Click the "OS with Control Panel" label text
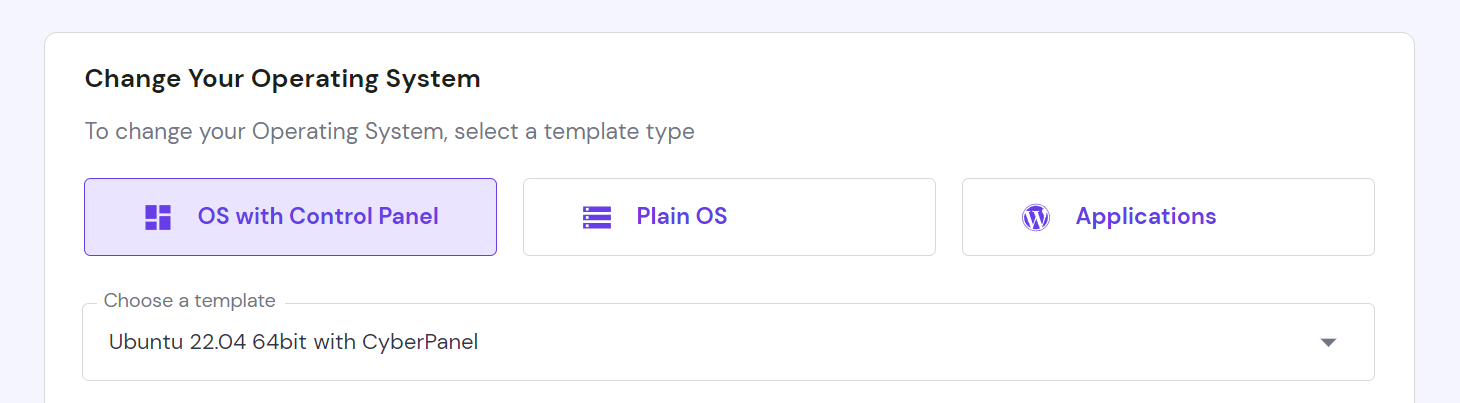This screenshot has height=403, width=1460. [318, 216]
